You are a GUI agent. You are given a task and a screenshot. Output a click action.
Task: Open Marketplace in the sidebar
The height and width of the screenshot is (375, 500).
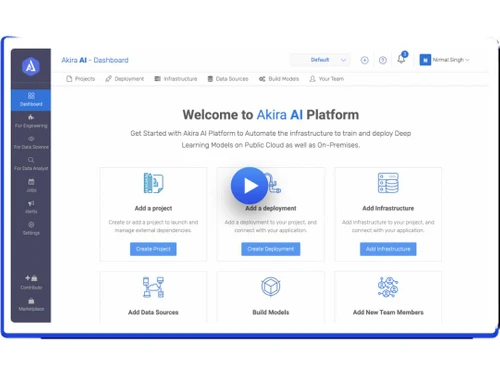(31, 304)
